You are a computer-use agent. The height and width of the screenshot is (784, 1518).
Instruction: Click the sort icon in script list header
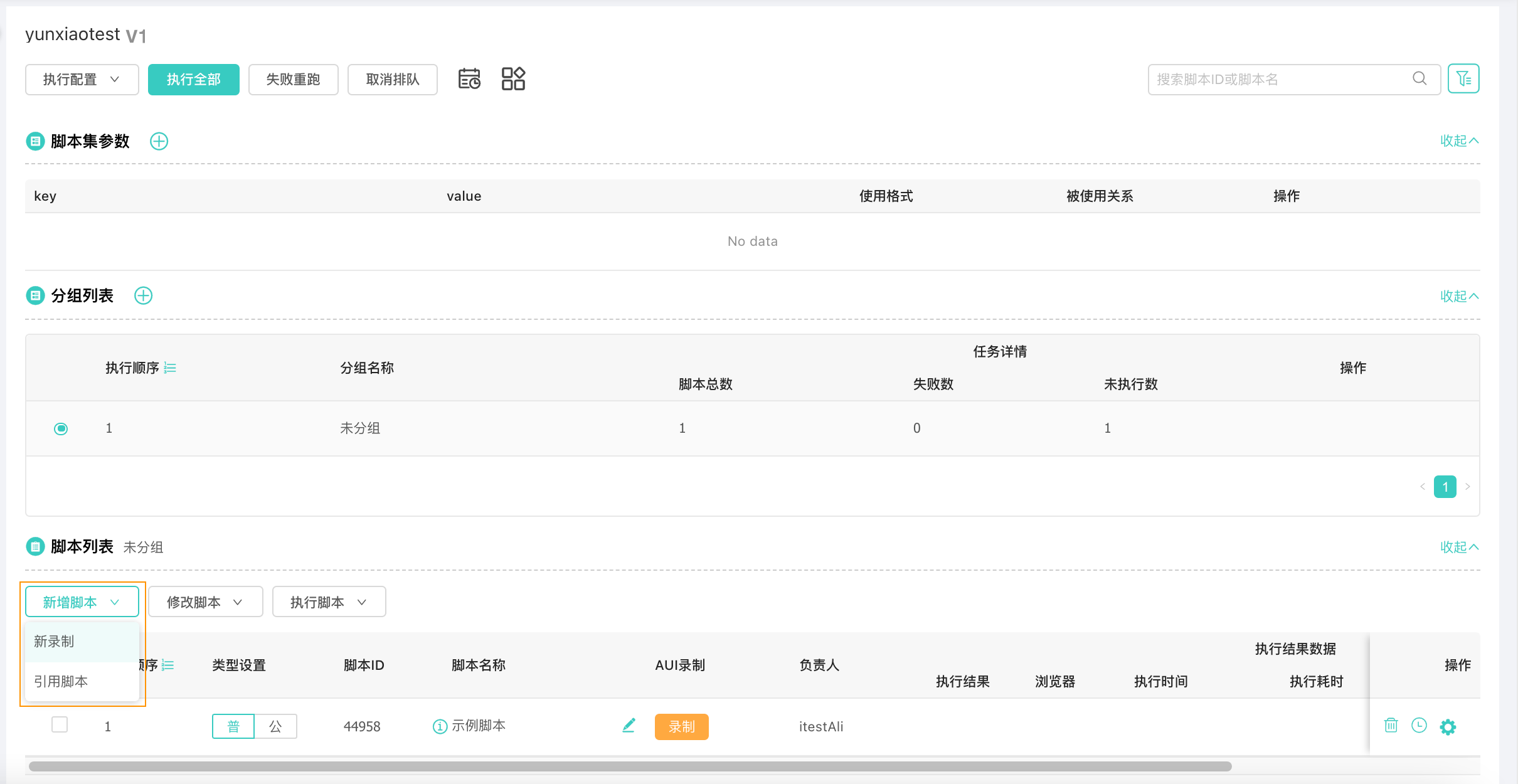(167, 665)
